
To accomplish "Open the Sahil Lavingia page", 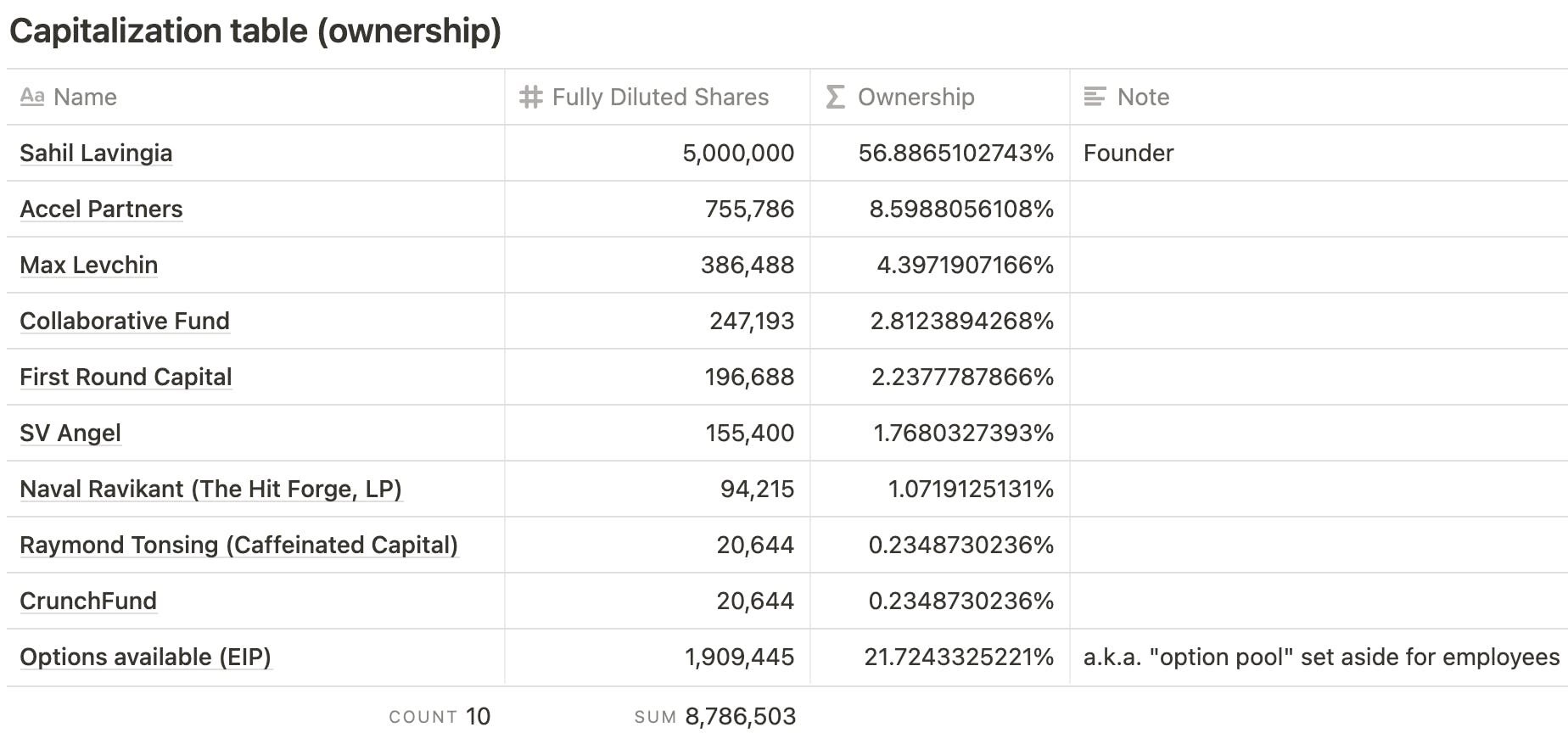I will click(x=96, y=153).
